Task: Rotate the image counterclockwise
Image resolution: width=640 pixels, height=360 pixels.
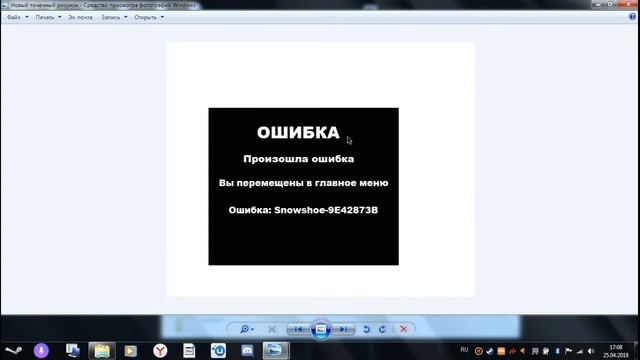Action: coord(367,329)
